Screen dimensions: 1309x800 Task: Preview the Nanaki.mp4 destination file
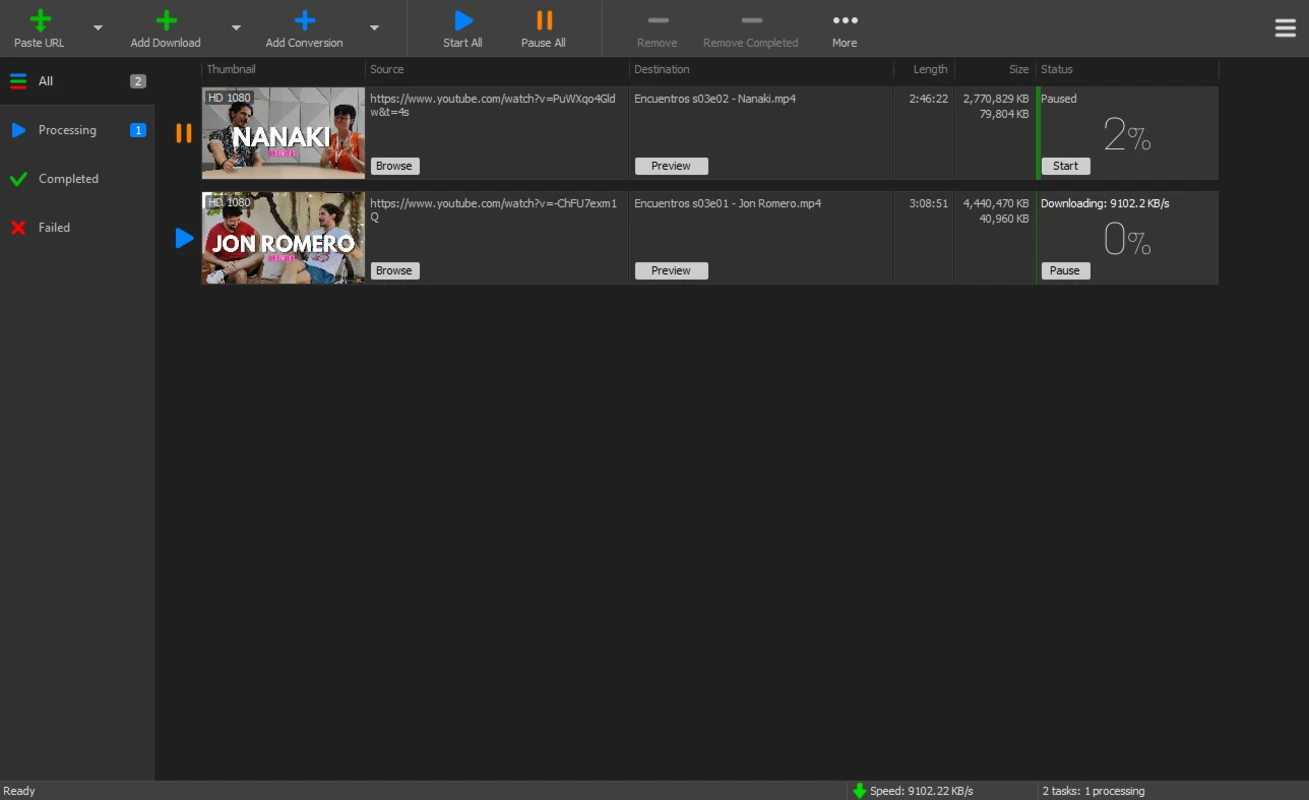click(671, 166)
